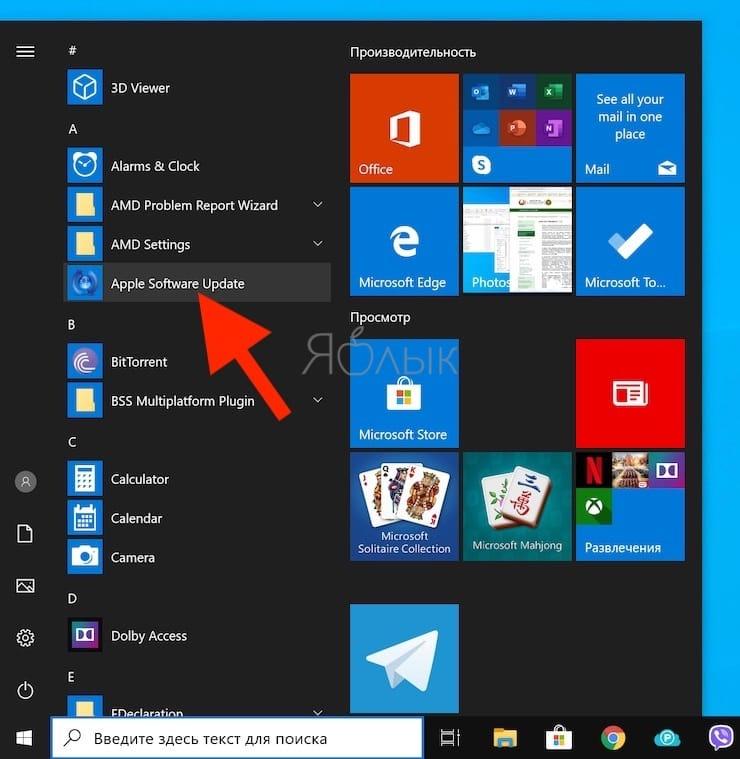The width and height of the screenshot is (740, 759).
Task: Open the 3D Viewer app
Action: [196, 88]
